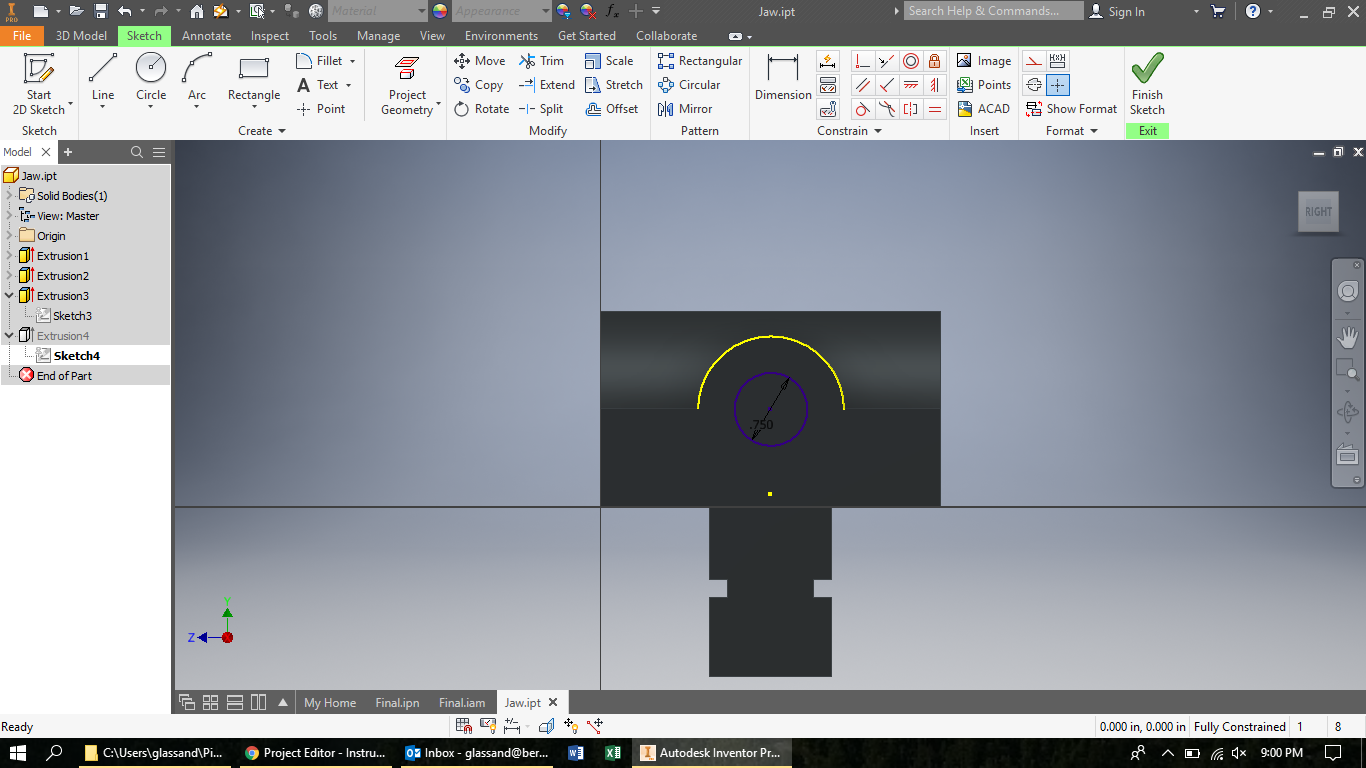Select the Circle sketch tool
The width and height of the screenshot is (1366, 768).
click(x=151, y=80)
